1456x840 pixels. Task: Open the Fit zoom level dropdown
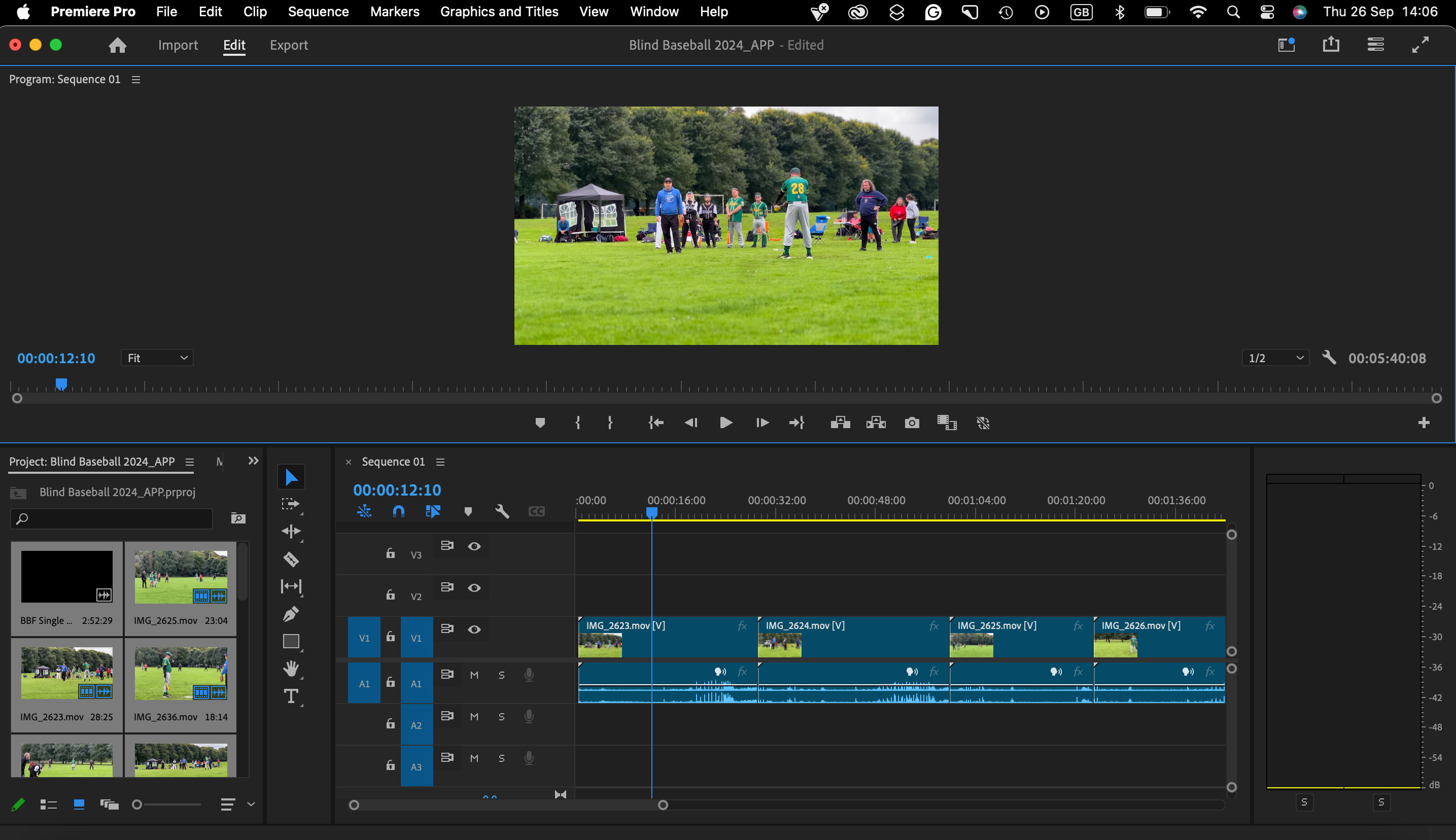pos(157,358)
